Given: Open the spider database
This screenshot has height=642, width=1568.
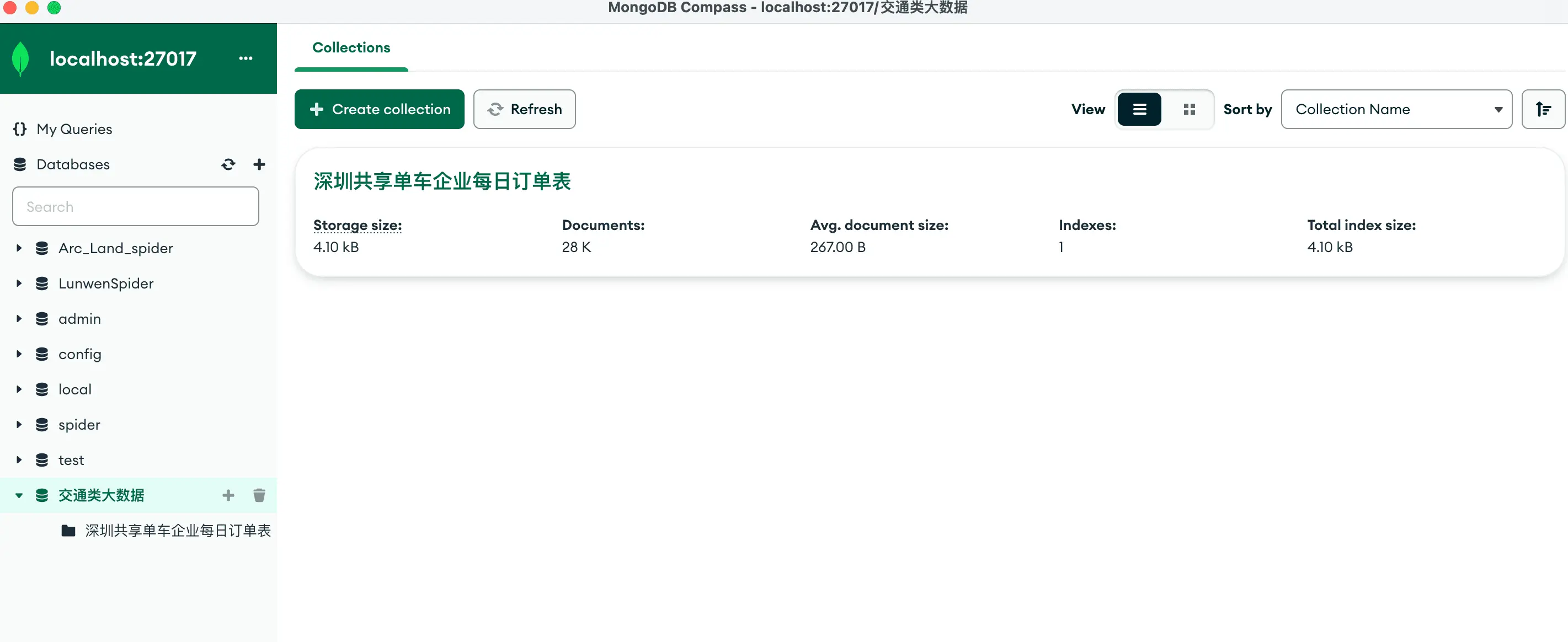Looking at the screenshot, I should 78,424.
